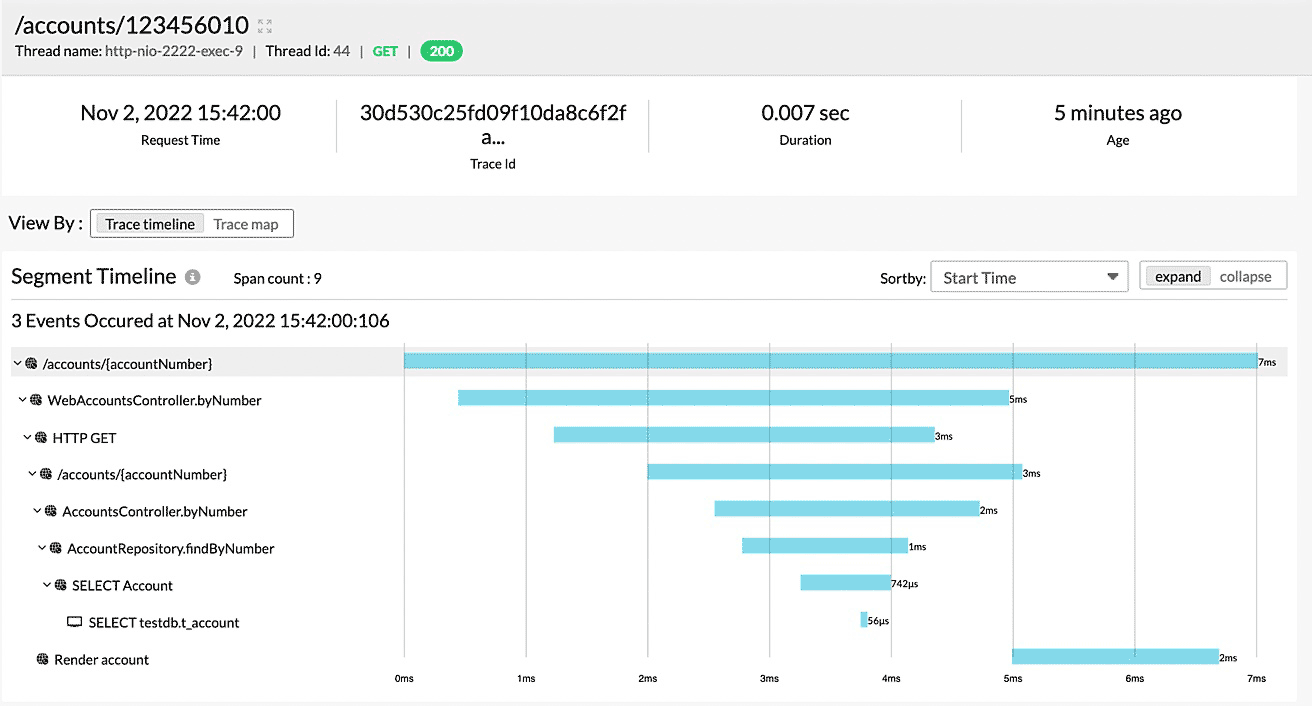This screenshot has width=1312, height=706.
Task: Collapse the HTTP GET span chevron
Action: (x=28, y=437)
